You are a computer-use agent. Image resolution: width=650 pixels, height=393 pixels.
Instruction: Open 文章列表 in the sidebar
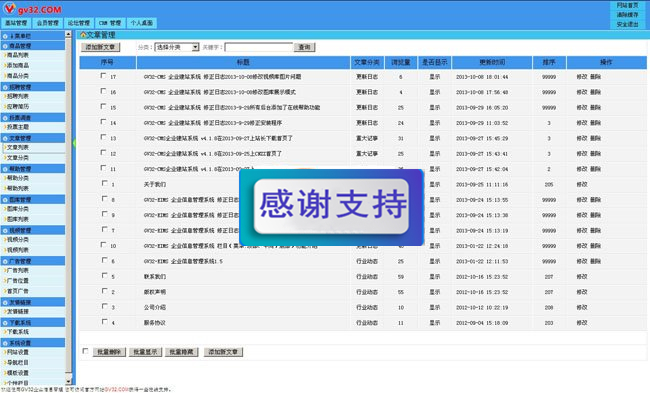(x=18, y=148)
